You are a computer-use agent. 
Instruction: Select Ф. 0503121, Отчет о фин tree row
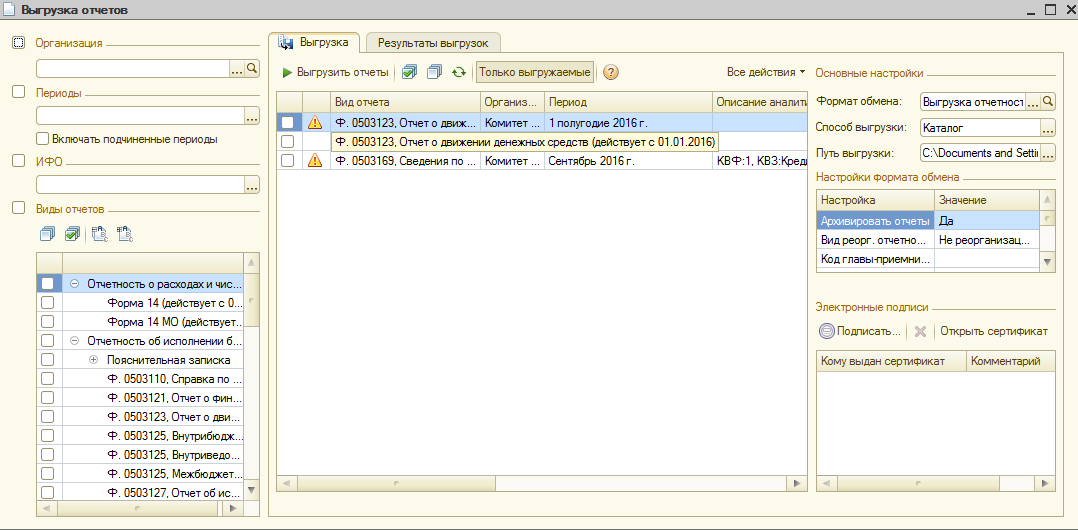coord(153,397)
